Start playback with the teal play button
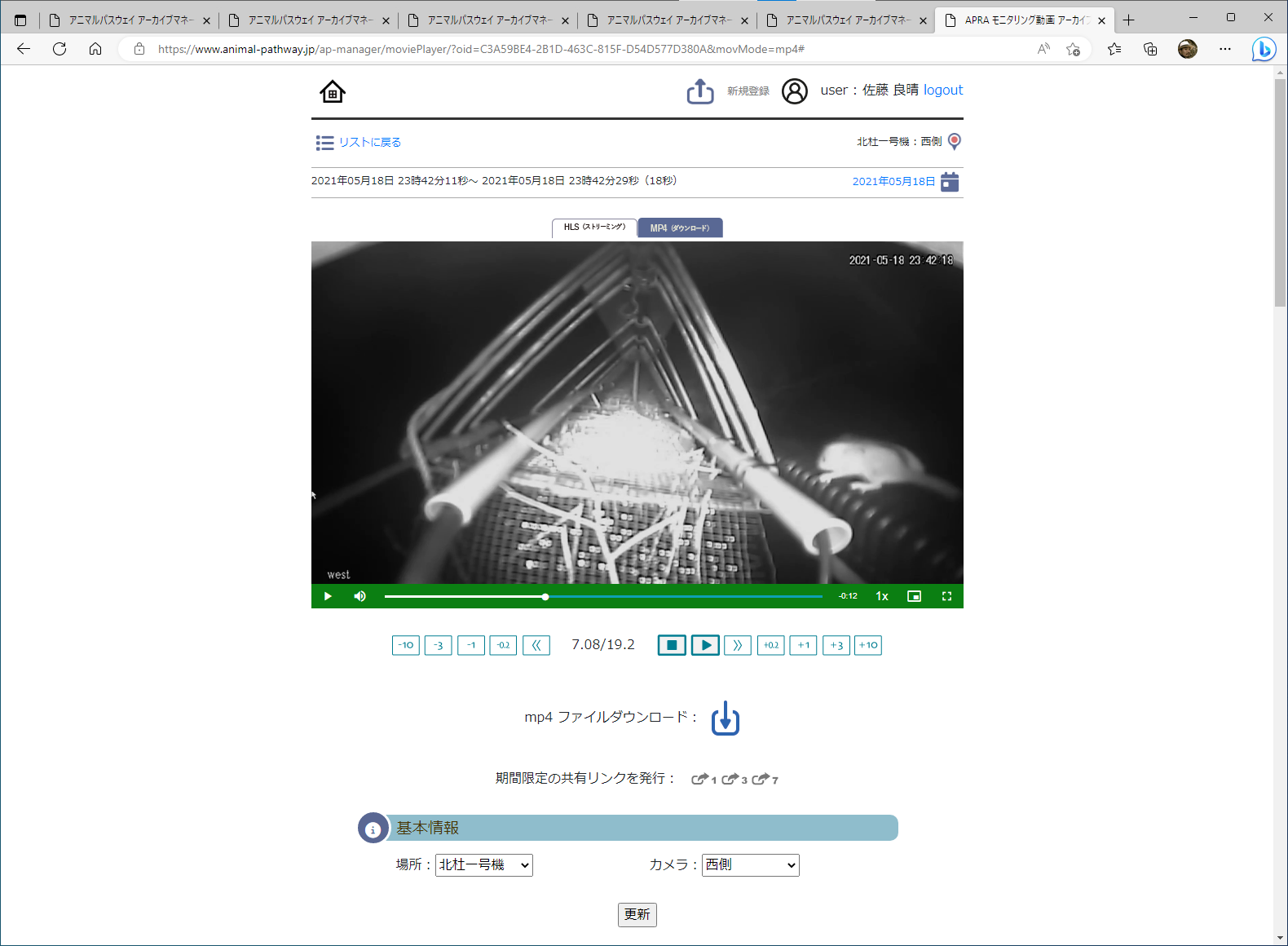 [705, 645]
